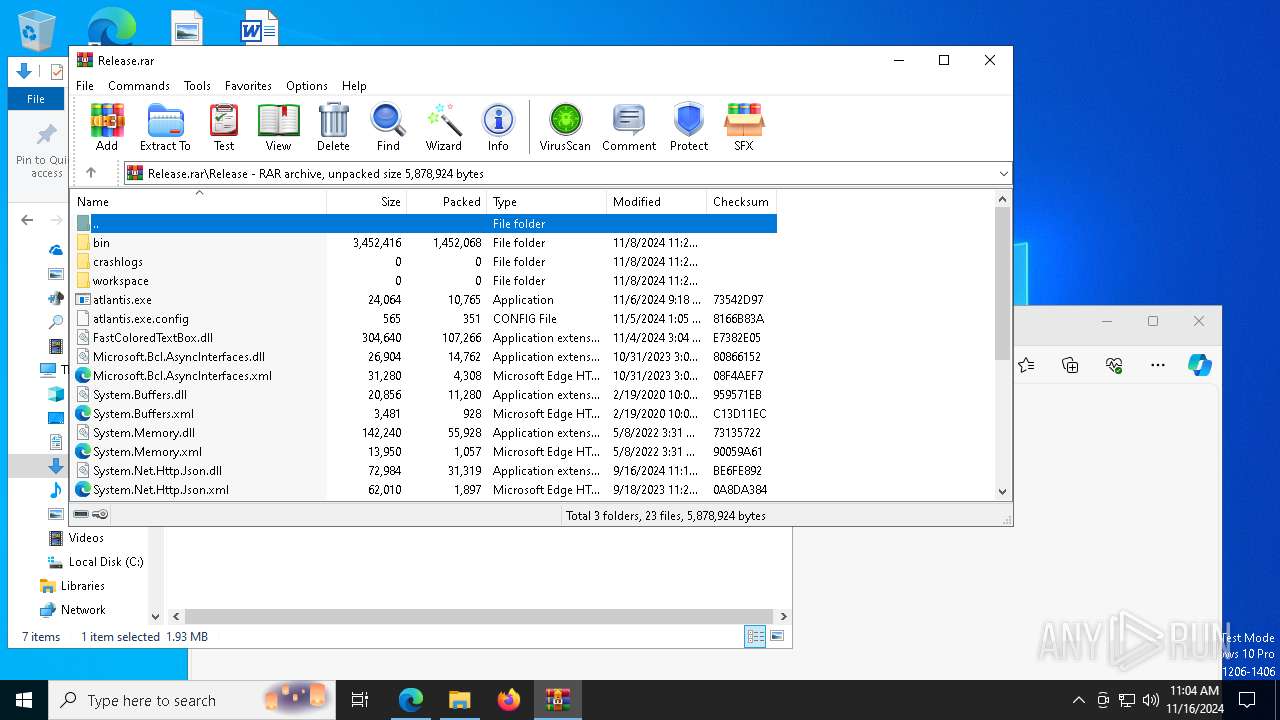Screen dimensions: 1280x720
Task: Select atlantis.exe file
Action: 425,300
